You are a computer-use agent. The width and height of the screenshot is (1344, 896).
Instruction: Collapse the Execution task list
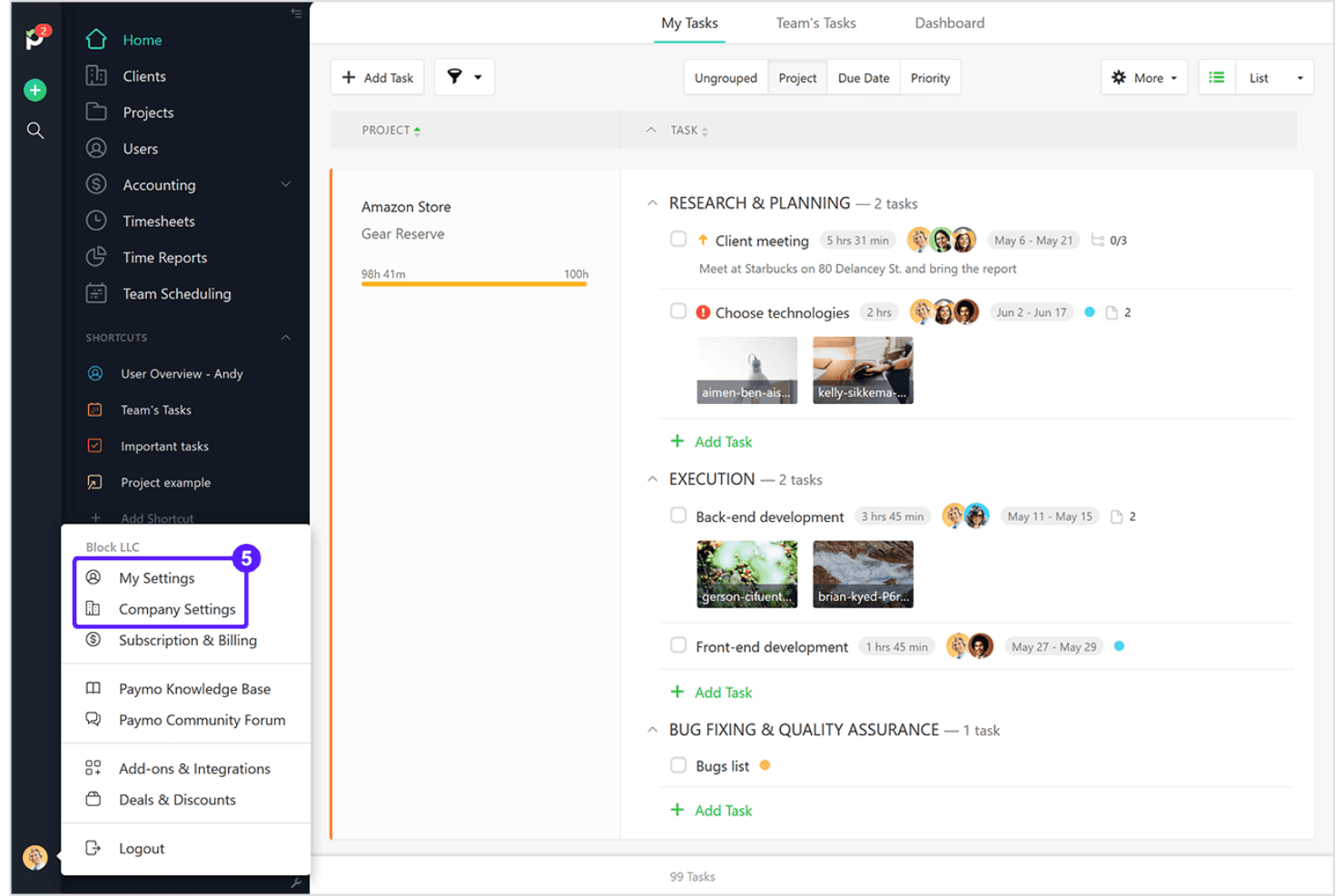[x=652, y=479]
